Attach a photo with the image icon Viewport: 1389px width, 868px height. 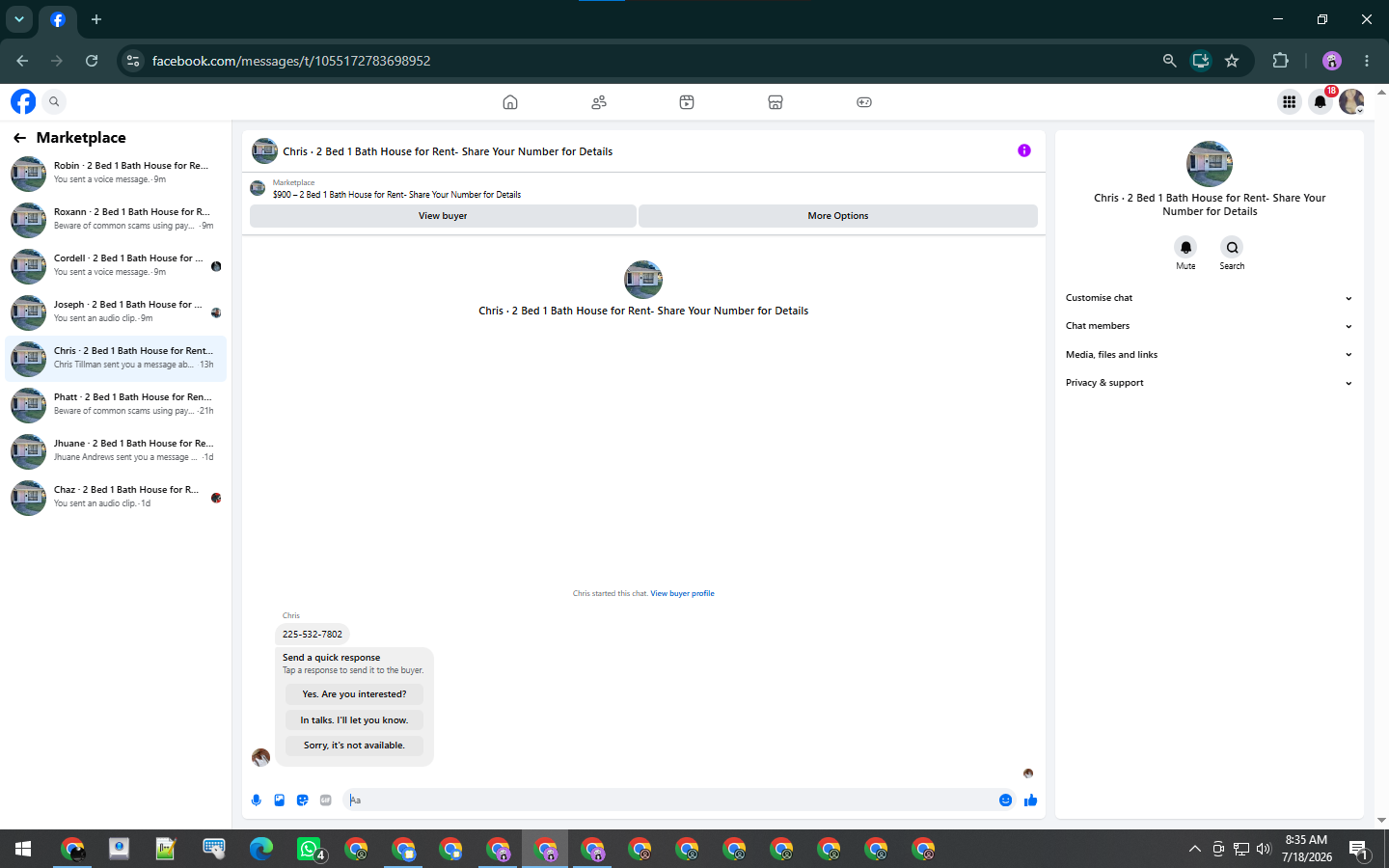pyautogui.click(x=280, y=800)
